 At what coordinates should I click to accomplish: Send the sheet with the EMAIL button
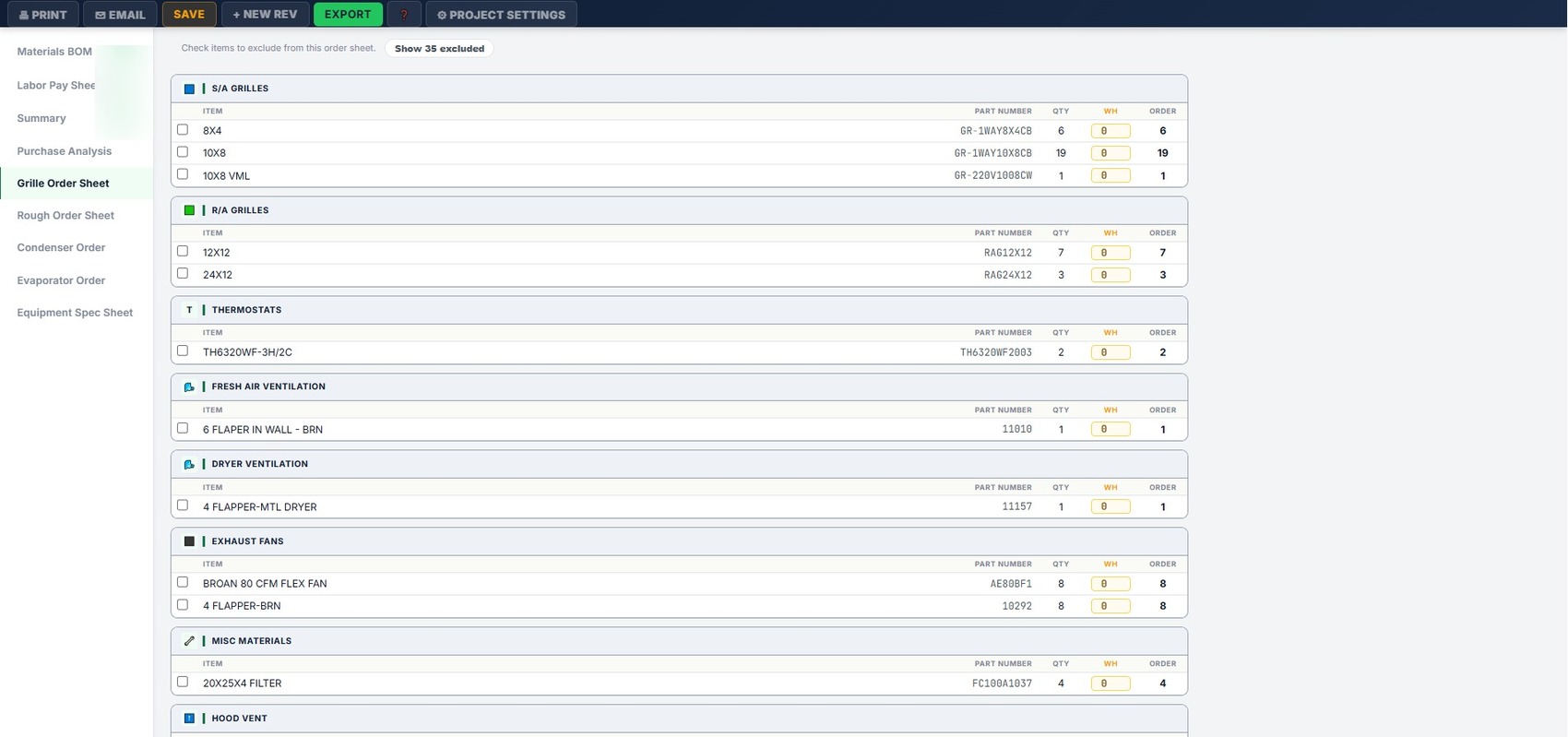pyautogui.click(x=120, y=15)
